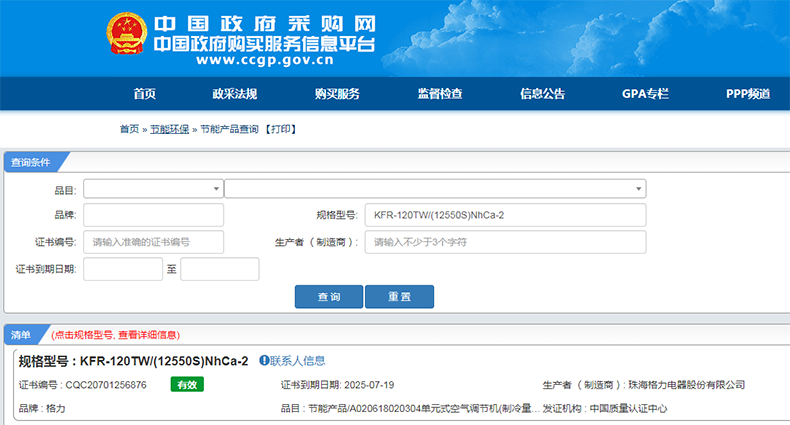Click the blue info icon beside 联系人信息
Image resolution: width=790 pixels, height=425 pixels.
(x=264, y=360)
